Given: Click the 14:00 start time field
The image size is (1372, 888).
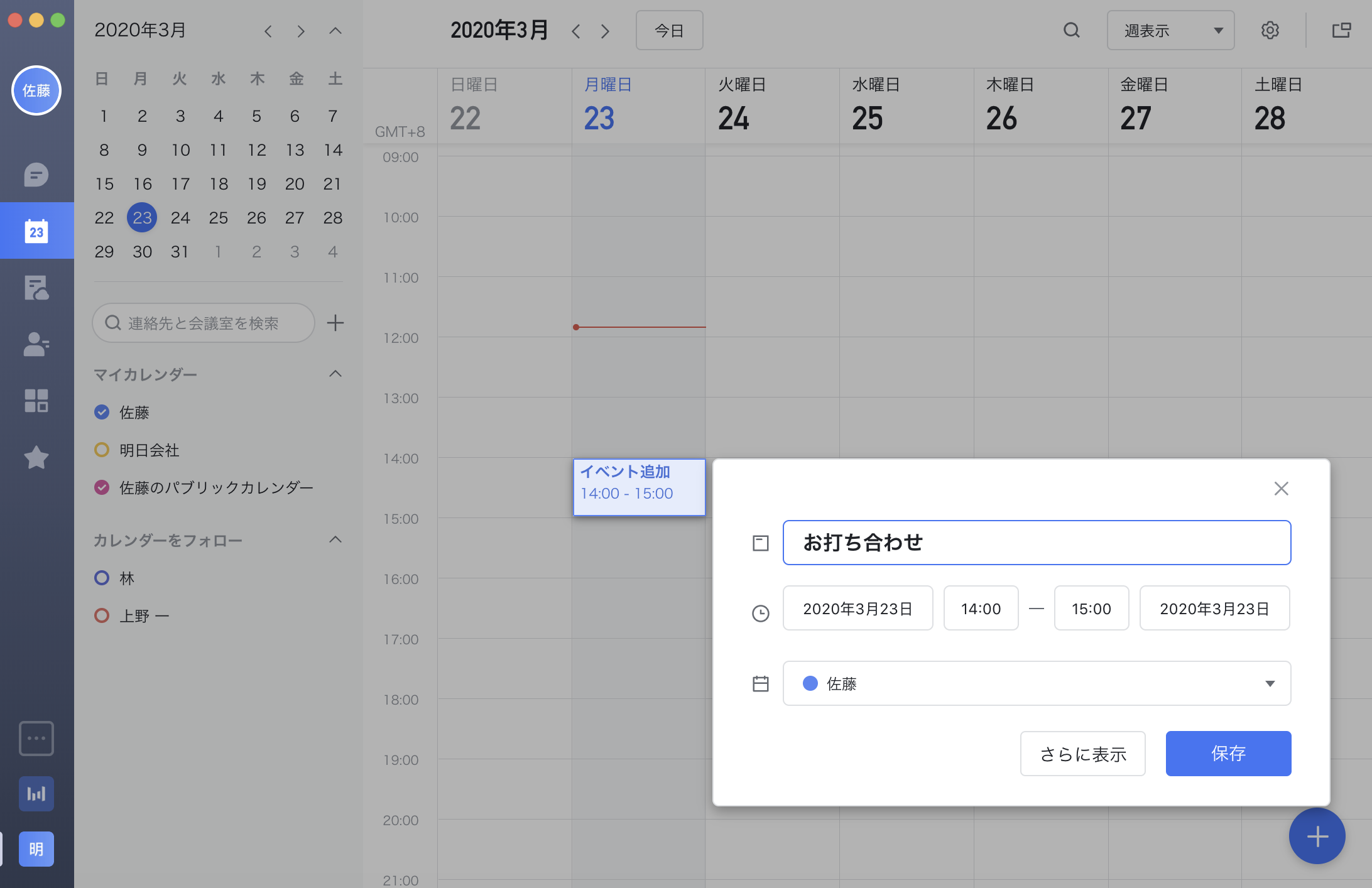Looking at the screenshot, I should [981, 609].
